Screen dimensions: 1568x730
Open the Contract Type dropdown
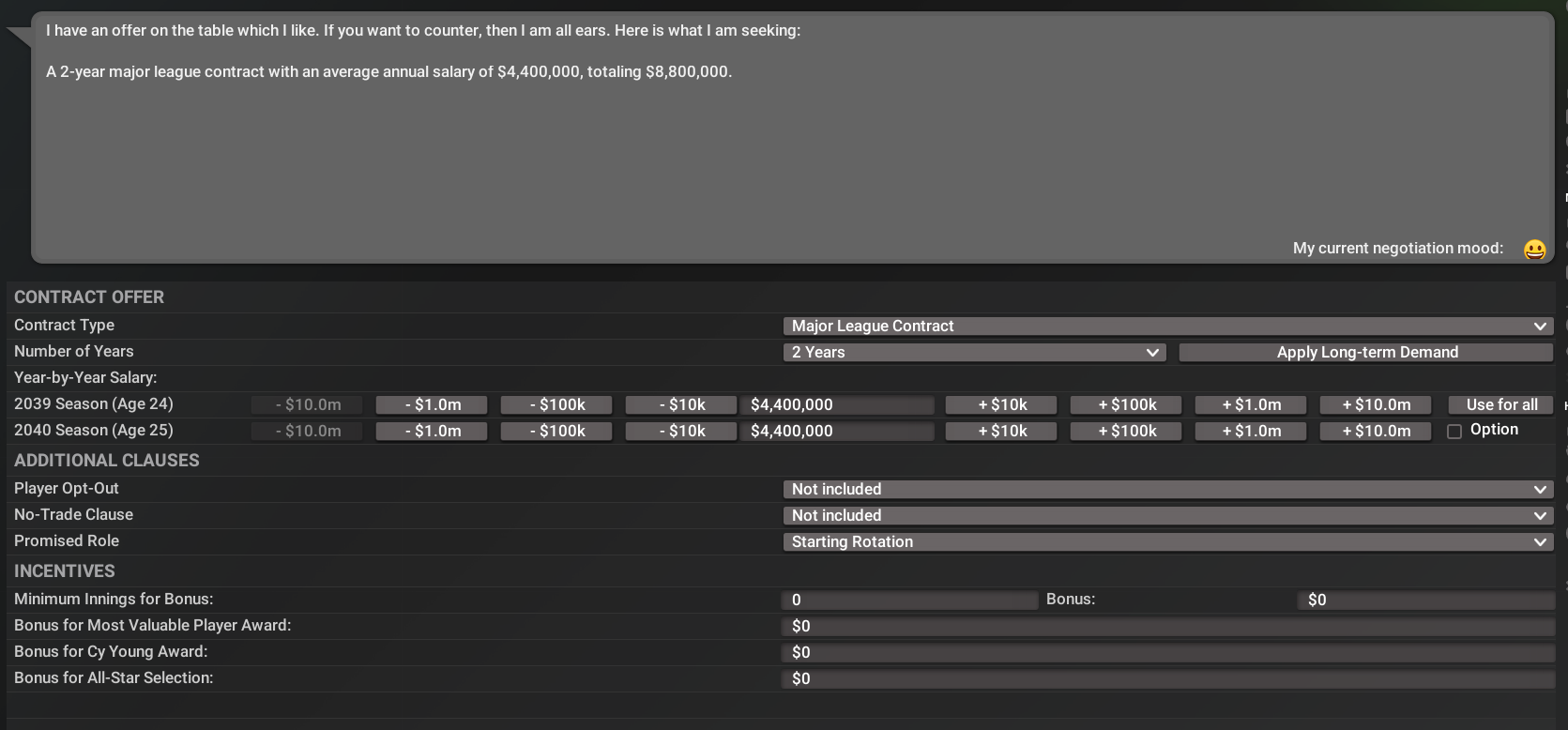[x=1167, y=326]
